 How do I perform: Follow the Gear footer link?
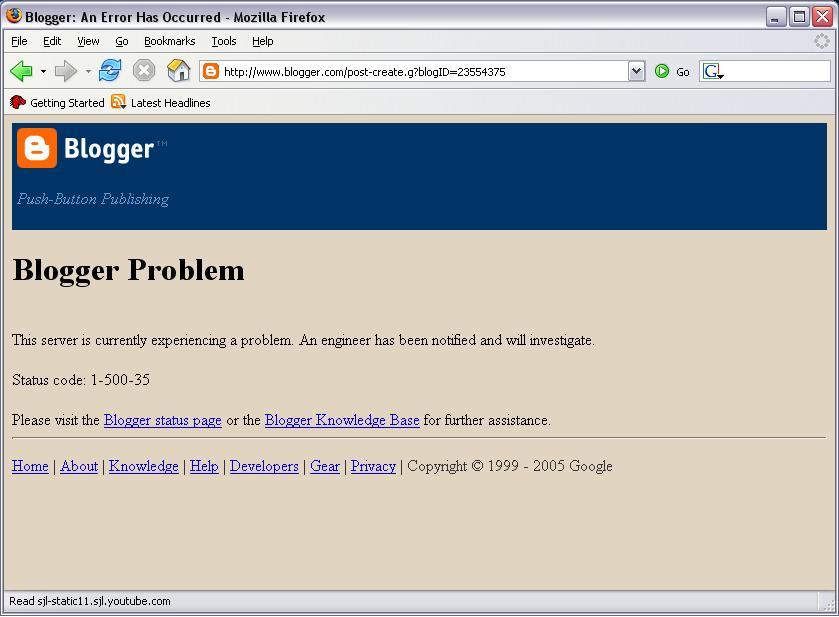click(x=325, y=466)
